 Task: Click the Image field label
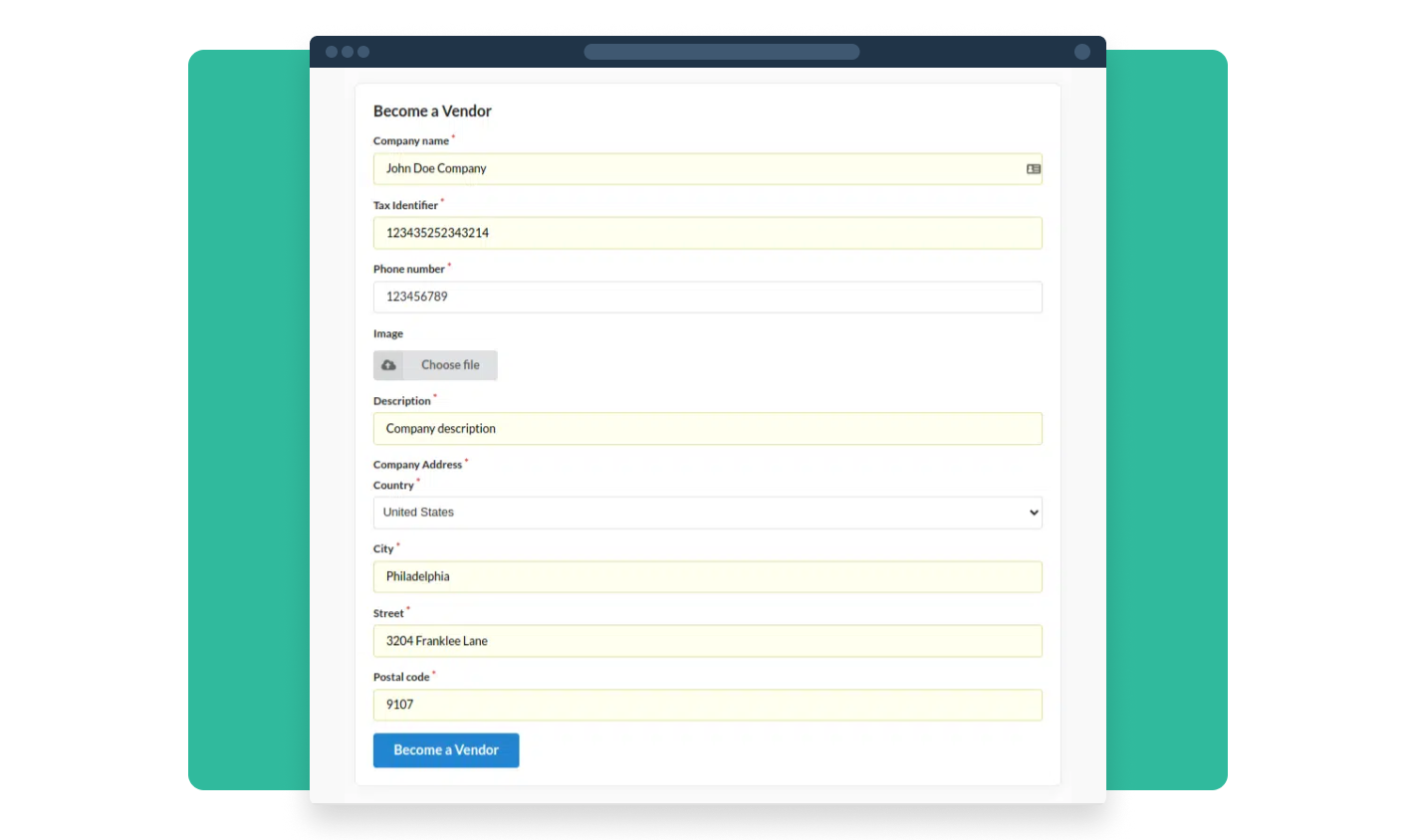coord(387,333)
